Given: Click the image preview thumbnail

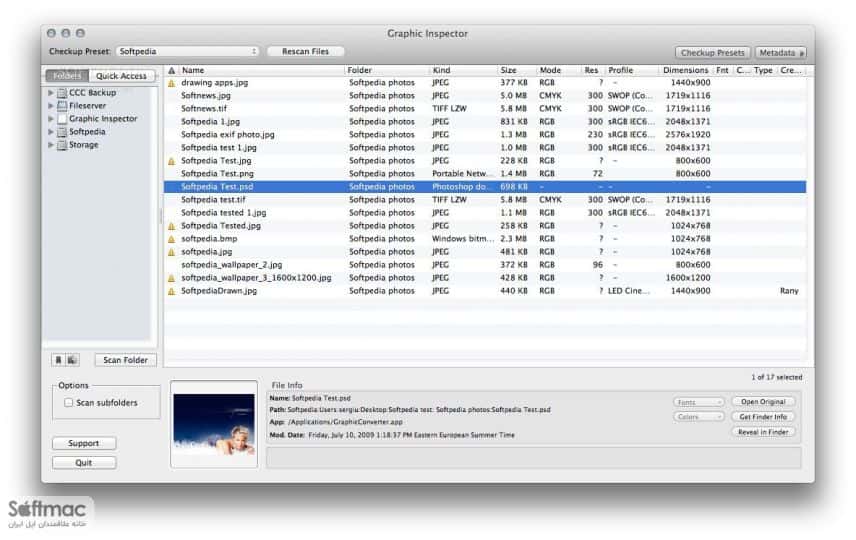Looking at the screenshot, I should [214, 425].
